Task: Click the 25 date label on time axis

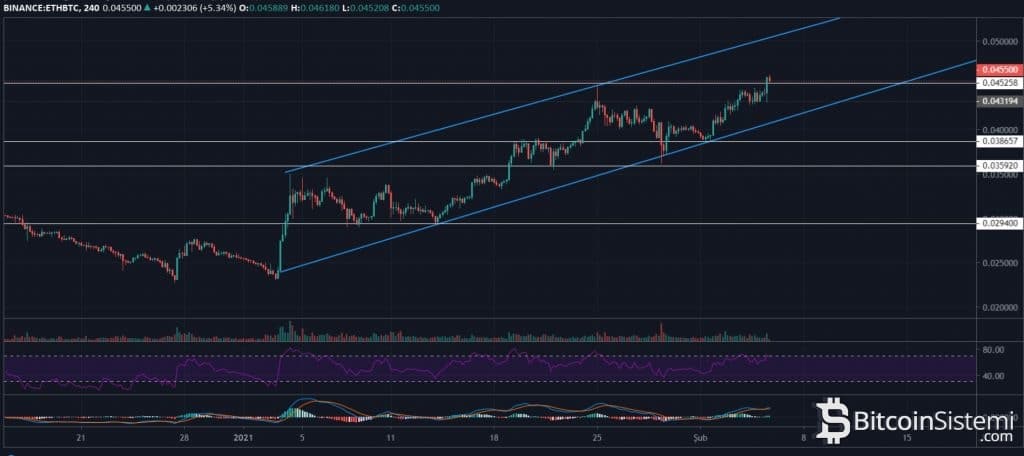Action: click(x=597, y=437)
